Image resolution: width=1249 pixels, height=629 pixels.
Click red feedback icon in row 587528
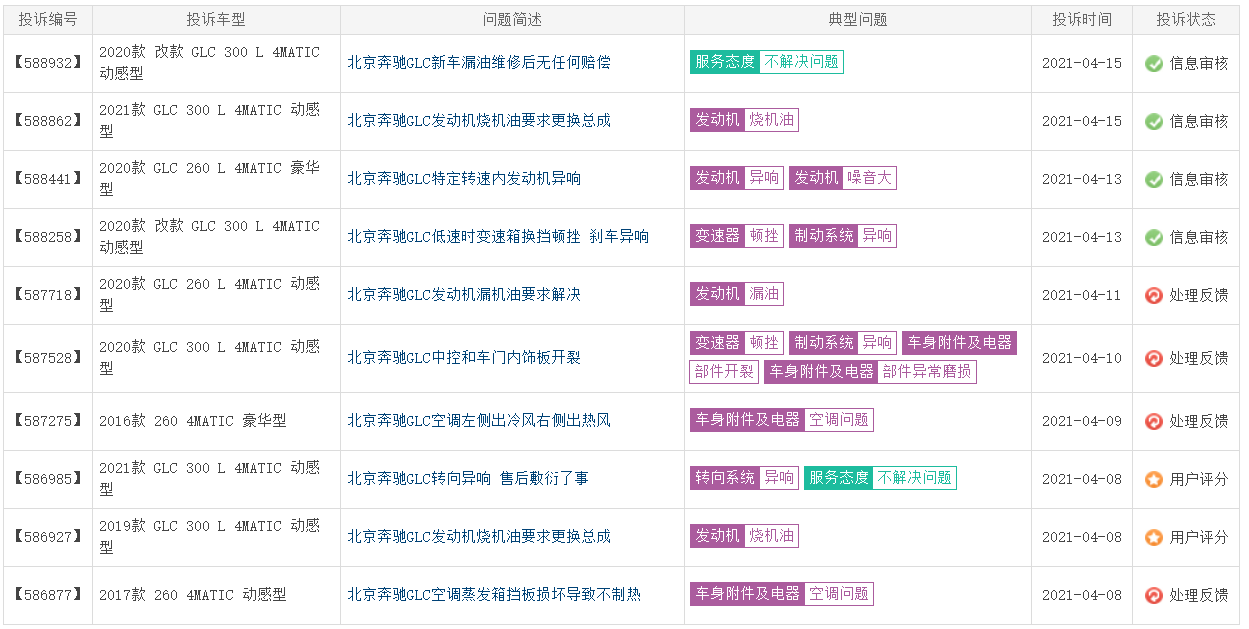coord(1154,358)
